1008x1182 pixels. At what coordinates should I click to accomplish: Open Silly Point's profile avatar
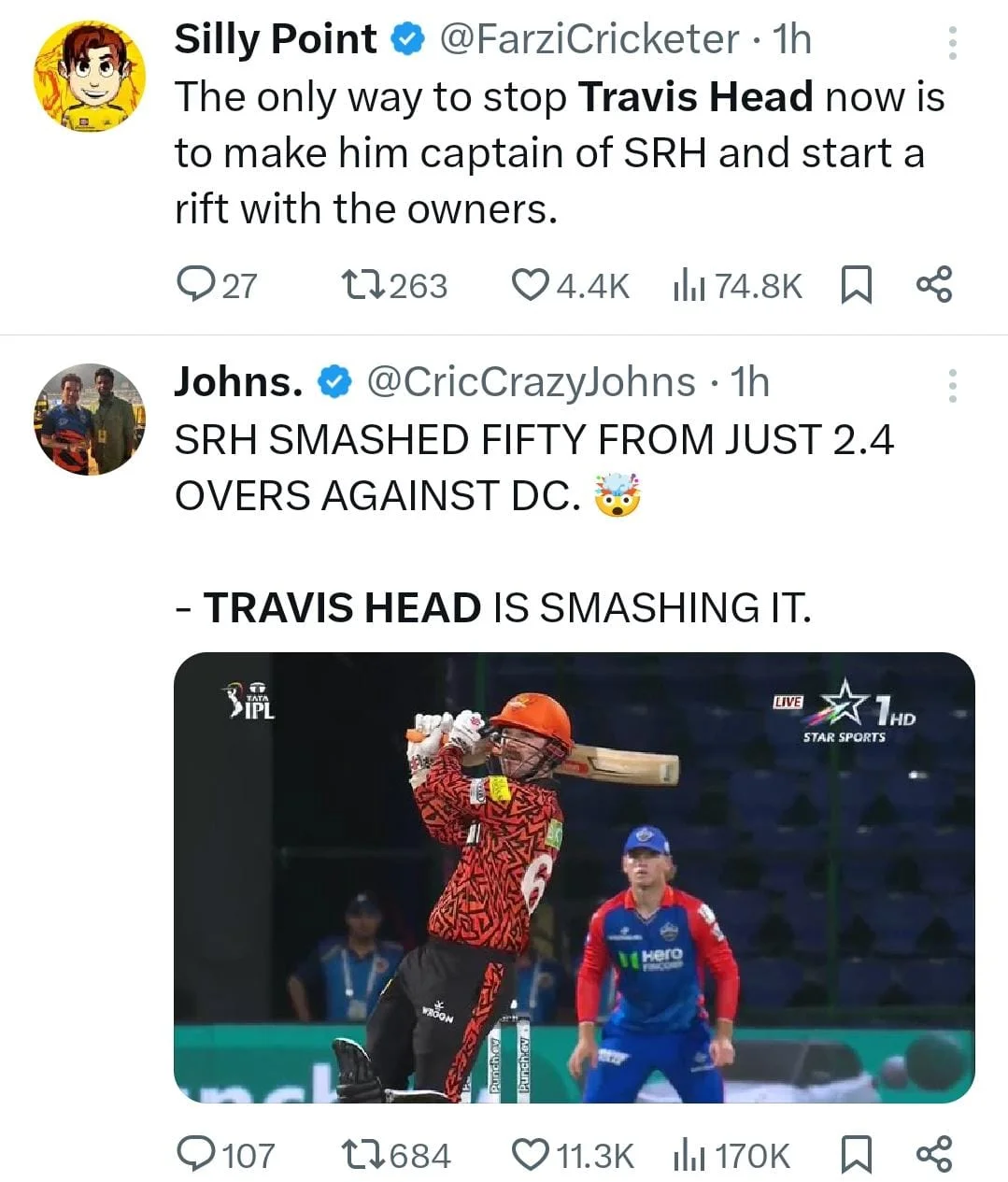coord(90,76)
